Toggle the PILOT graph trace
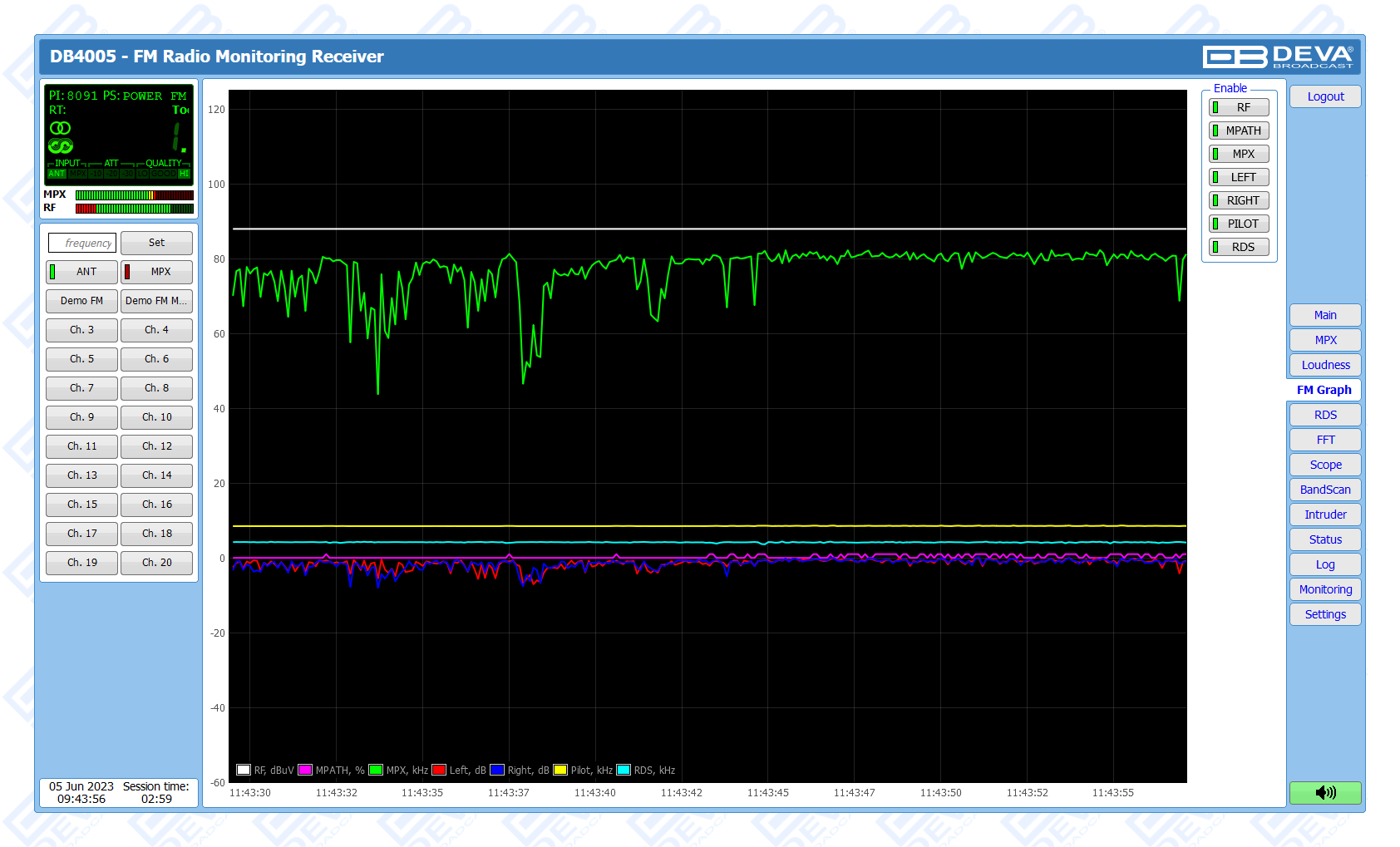The image size is (1400, 847). pos(1239,224)
